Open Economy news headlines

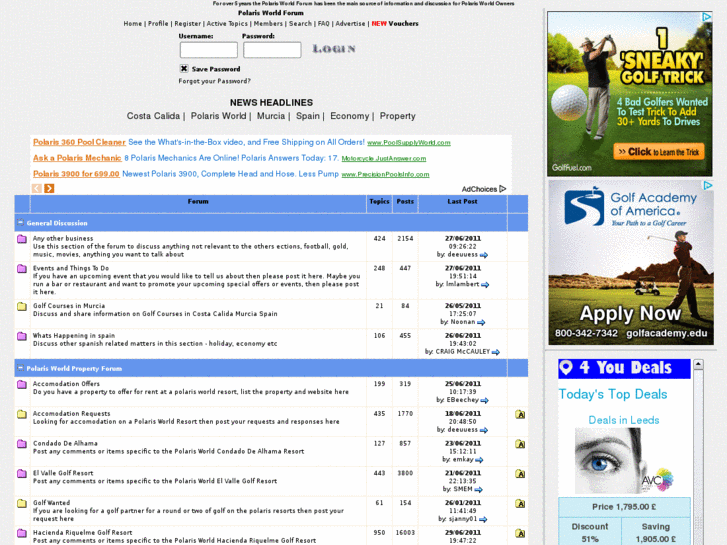point(350,116)
